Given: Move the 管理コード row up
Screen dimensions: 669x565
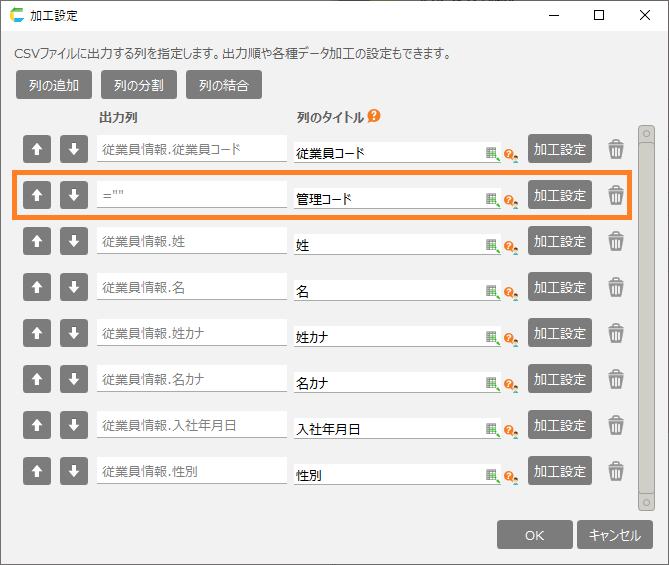Looking at the screenshot, I should tap(36, 195).
